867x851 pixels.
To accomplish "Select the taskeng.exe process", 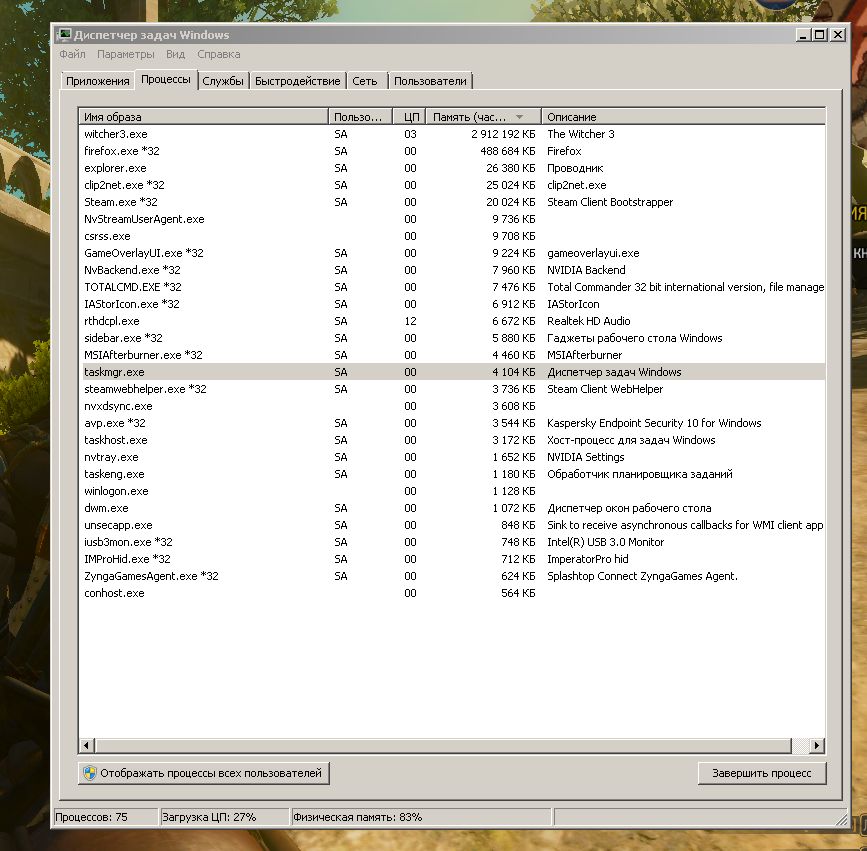I will pyautogui.click(x=452, y=474).
